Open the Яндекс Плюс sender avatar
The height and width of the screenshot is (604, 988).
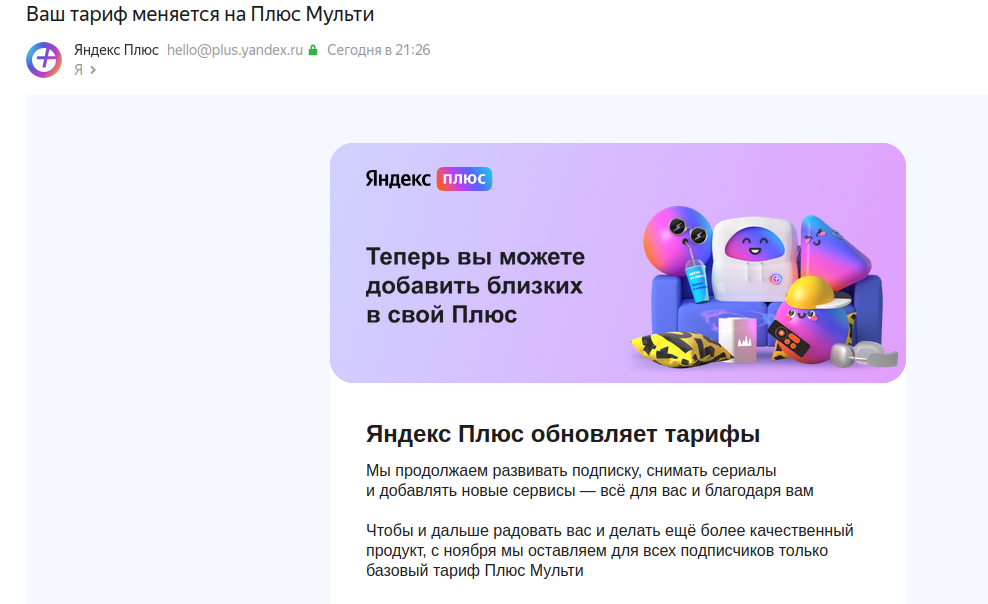point(43,60)
